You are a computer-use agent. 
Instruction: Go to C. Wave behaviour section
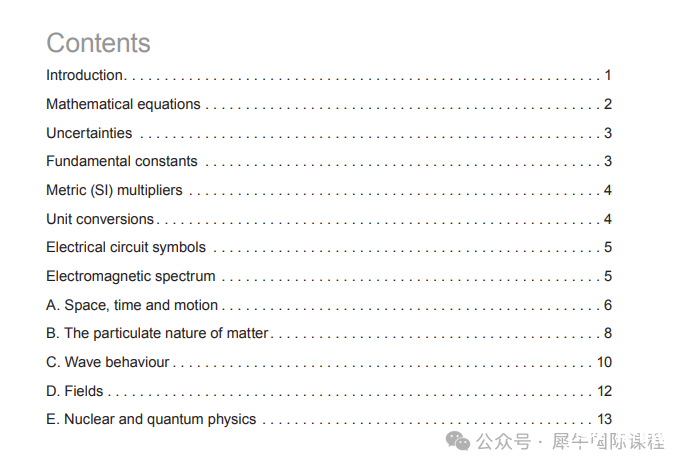click(x=329, y=362)
